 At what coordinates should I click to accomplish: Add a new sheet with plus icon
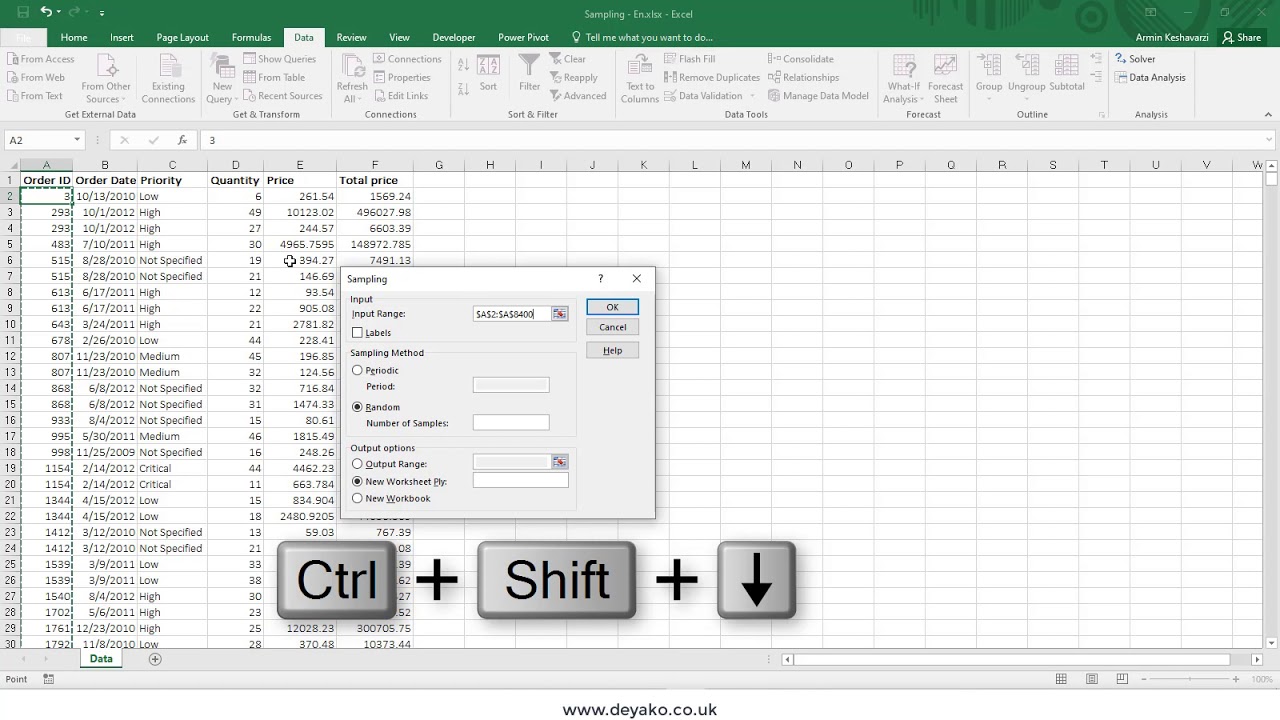click(x=155, y=659)
